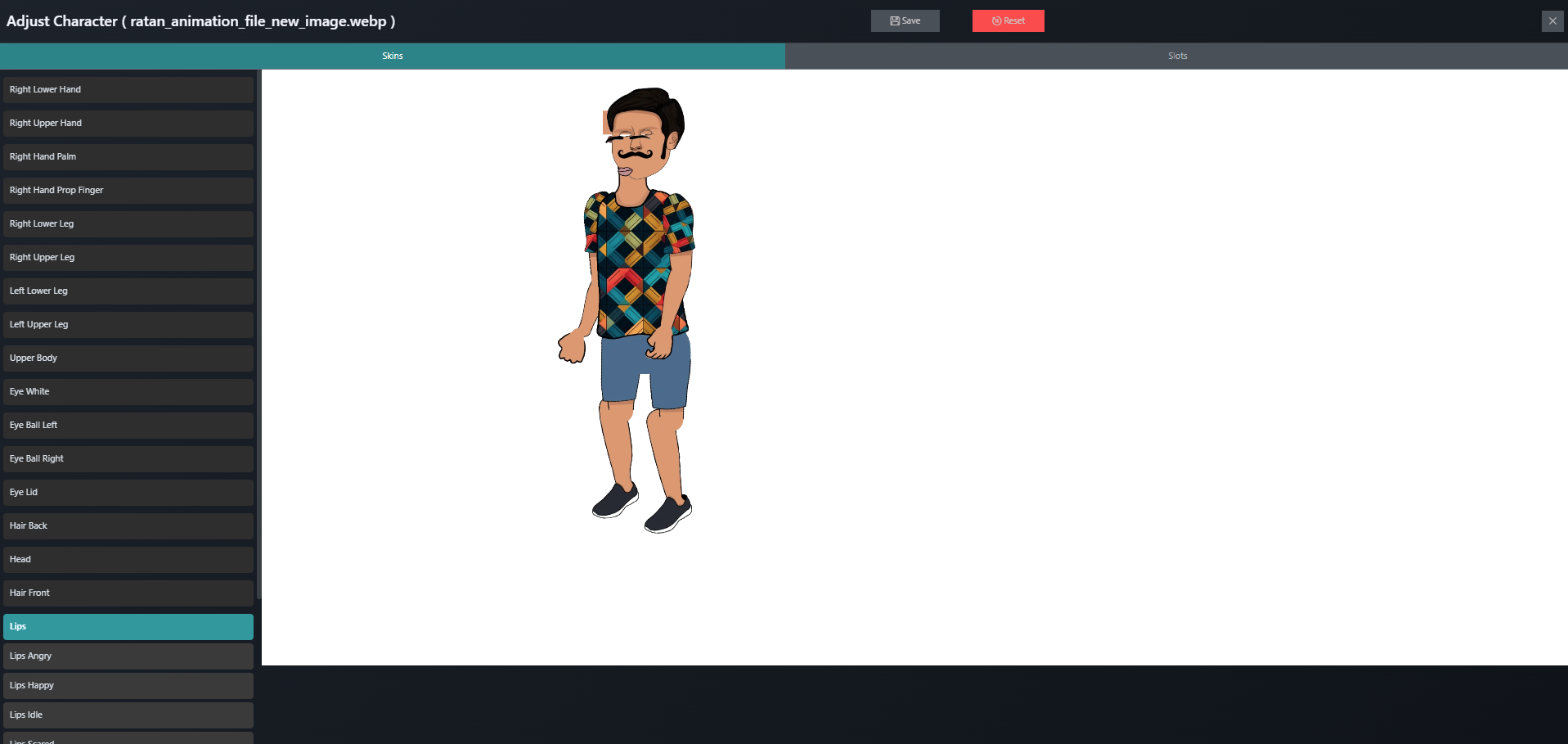Switch to the Skins tab

tap(393, 56)
